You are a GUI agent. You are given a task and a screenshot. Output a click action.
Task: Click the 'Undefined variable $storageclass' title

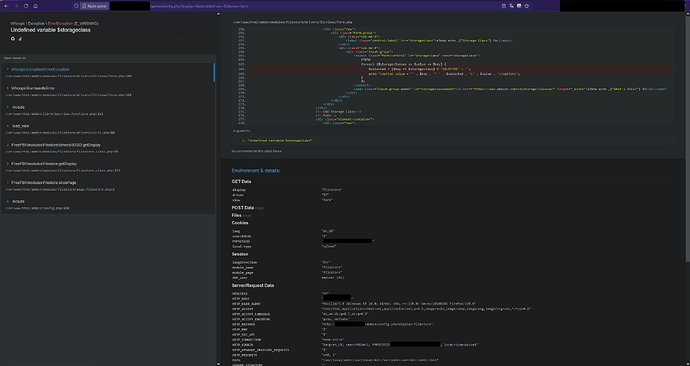(x=51, y=30)
